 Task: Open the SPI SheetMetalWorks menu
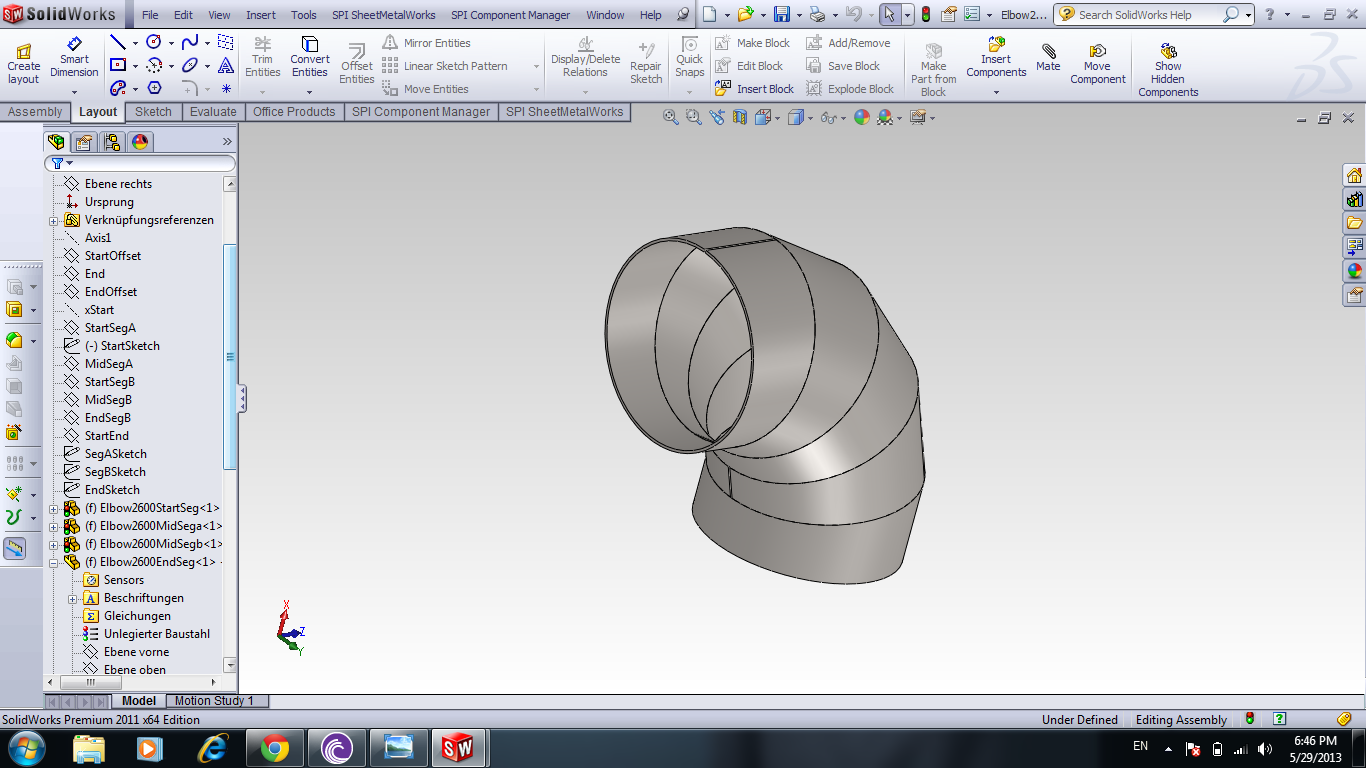[383, 15]
